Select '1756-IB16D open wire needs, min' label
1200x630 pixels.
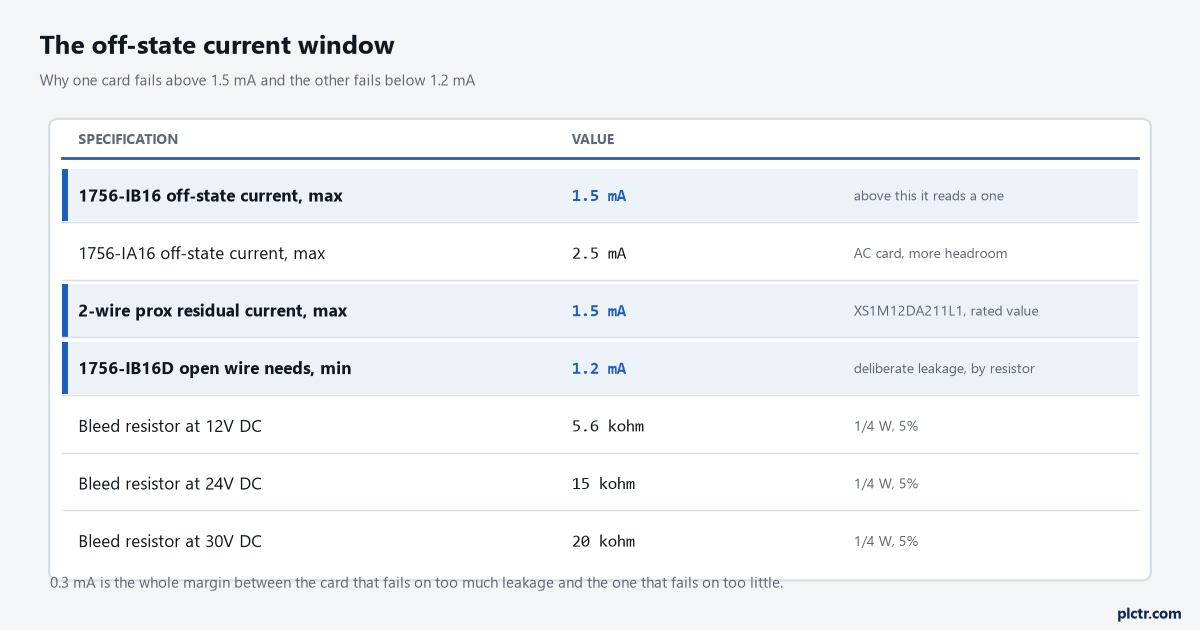pyautogui.click(x=215, y=369)
